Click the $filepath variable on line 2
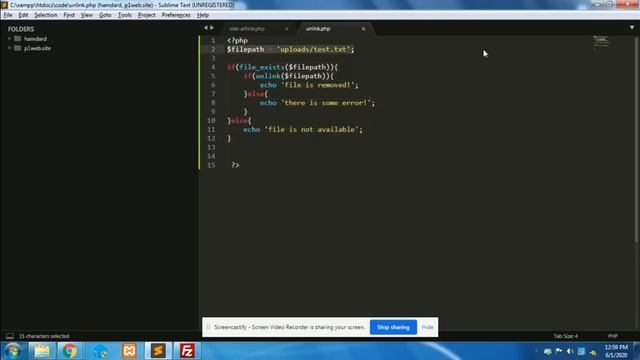Image resolution: width=640 pixels, height=360 pixels. point(245,49)
